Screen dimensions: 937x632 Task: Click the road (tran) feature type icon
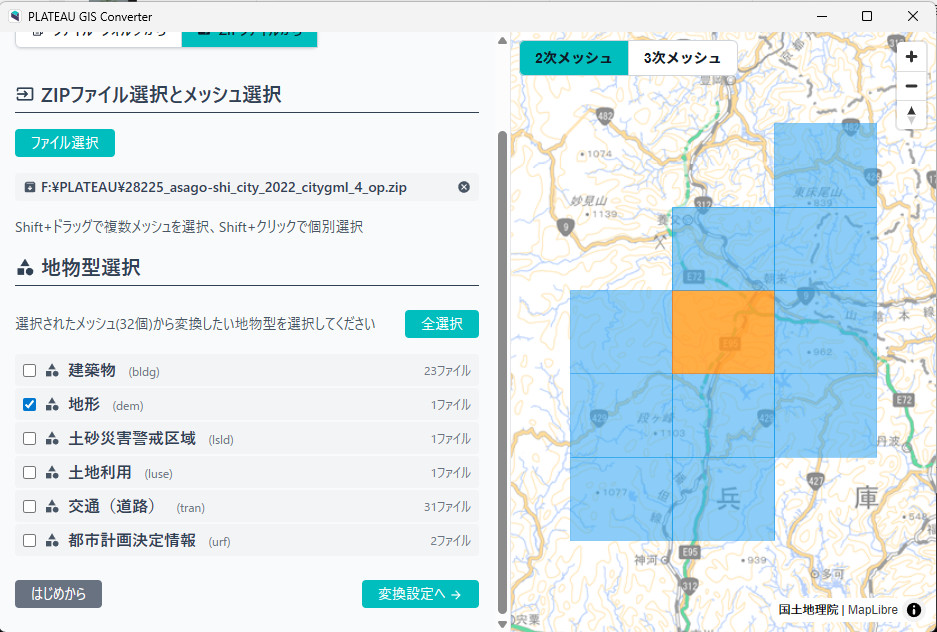coord(52,507)
